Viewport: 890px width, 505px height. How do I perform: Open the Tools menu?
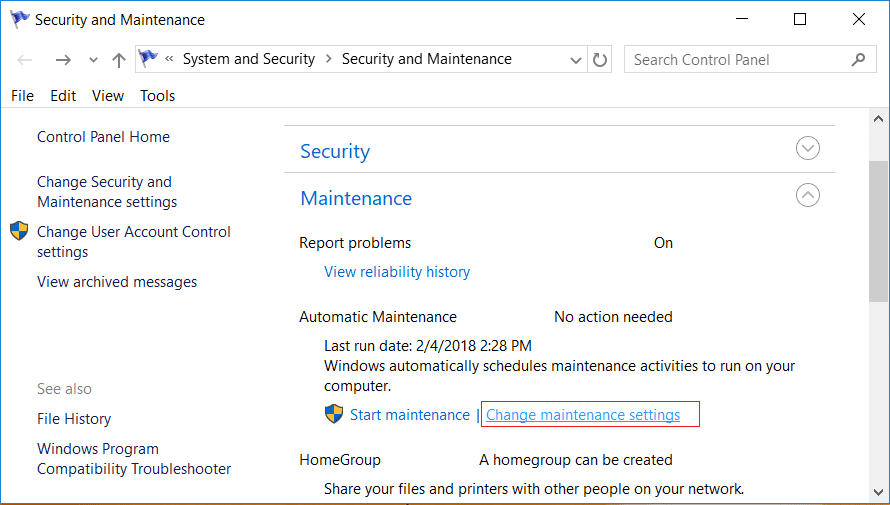pos(157,96)
